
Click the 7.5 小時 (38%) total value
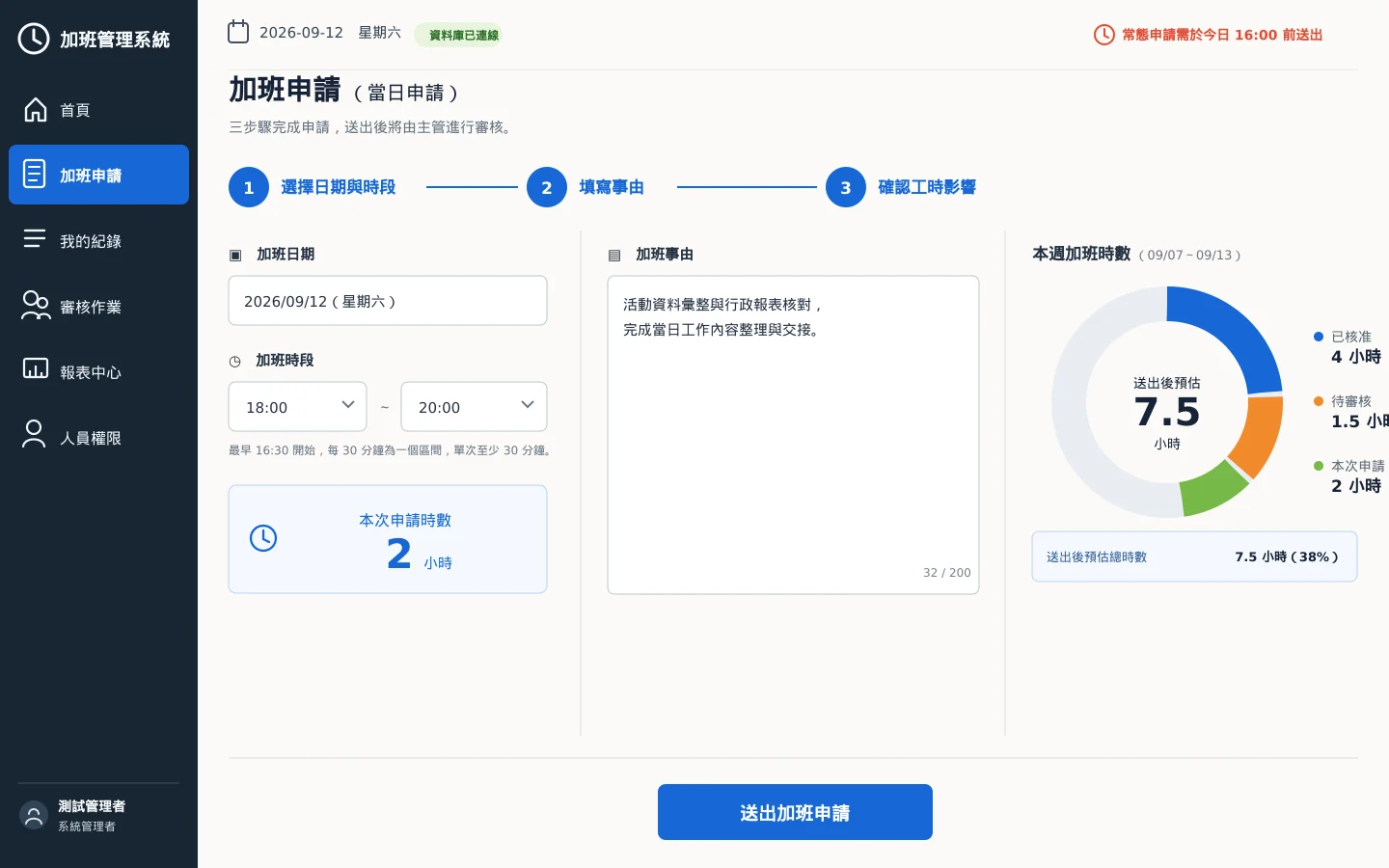point(1287,556)
